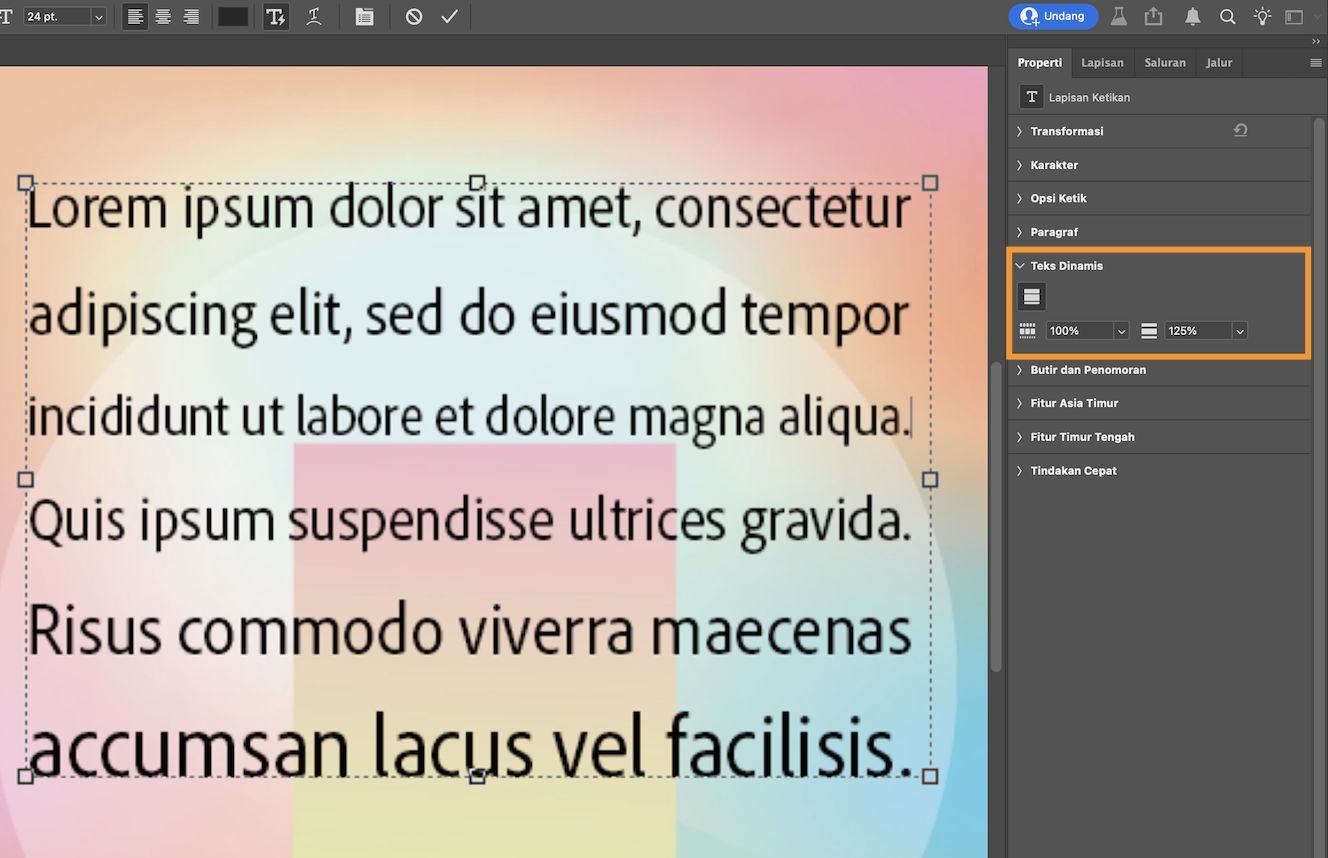Click the Lapisan Ketikan label

point(1089,97)
